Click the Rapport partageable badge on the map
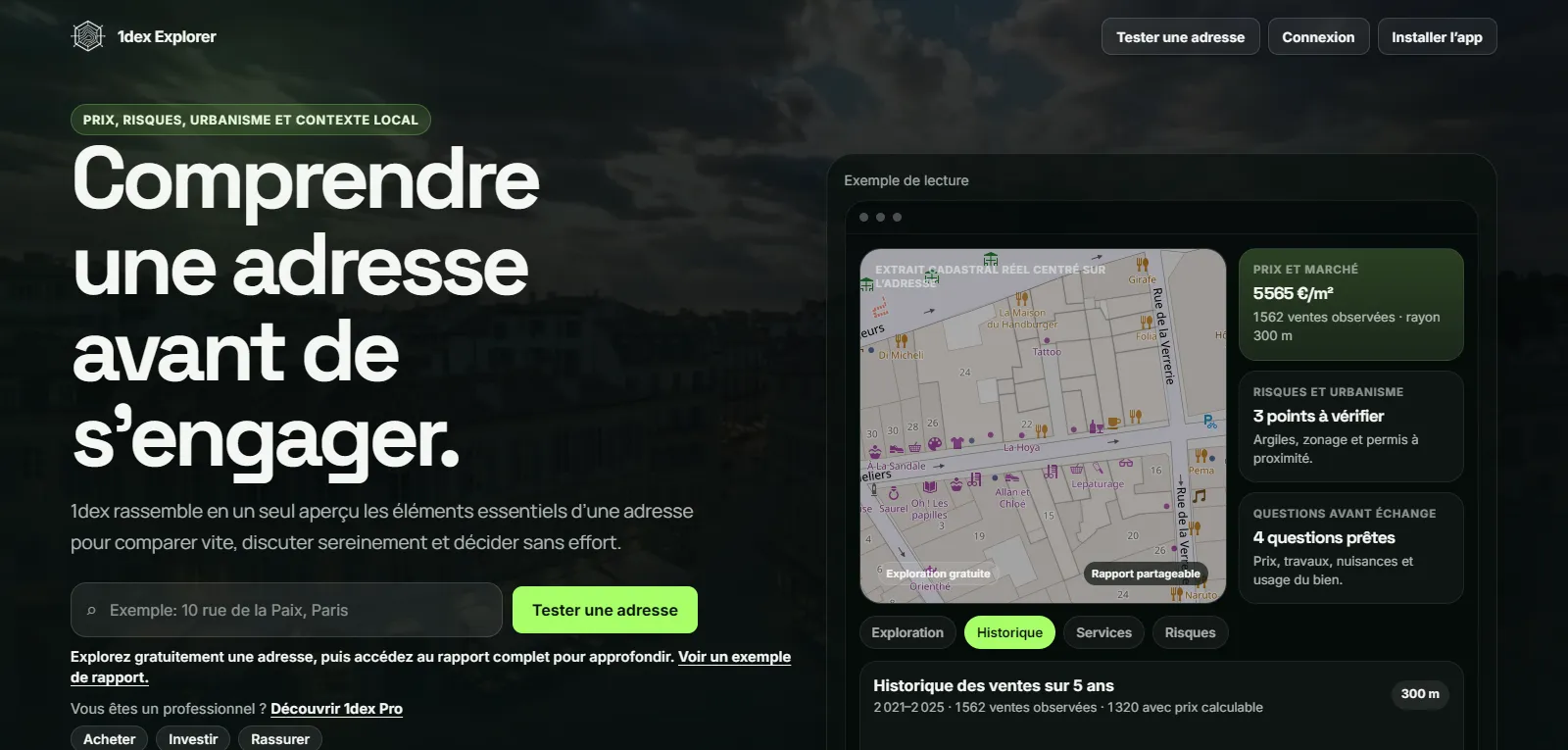This screenshot has height=750, width=1568. [x=1146, y=574]
